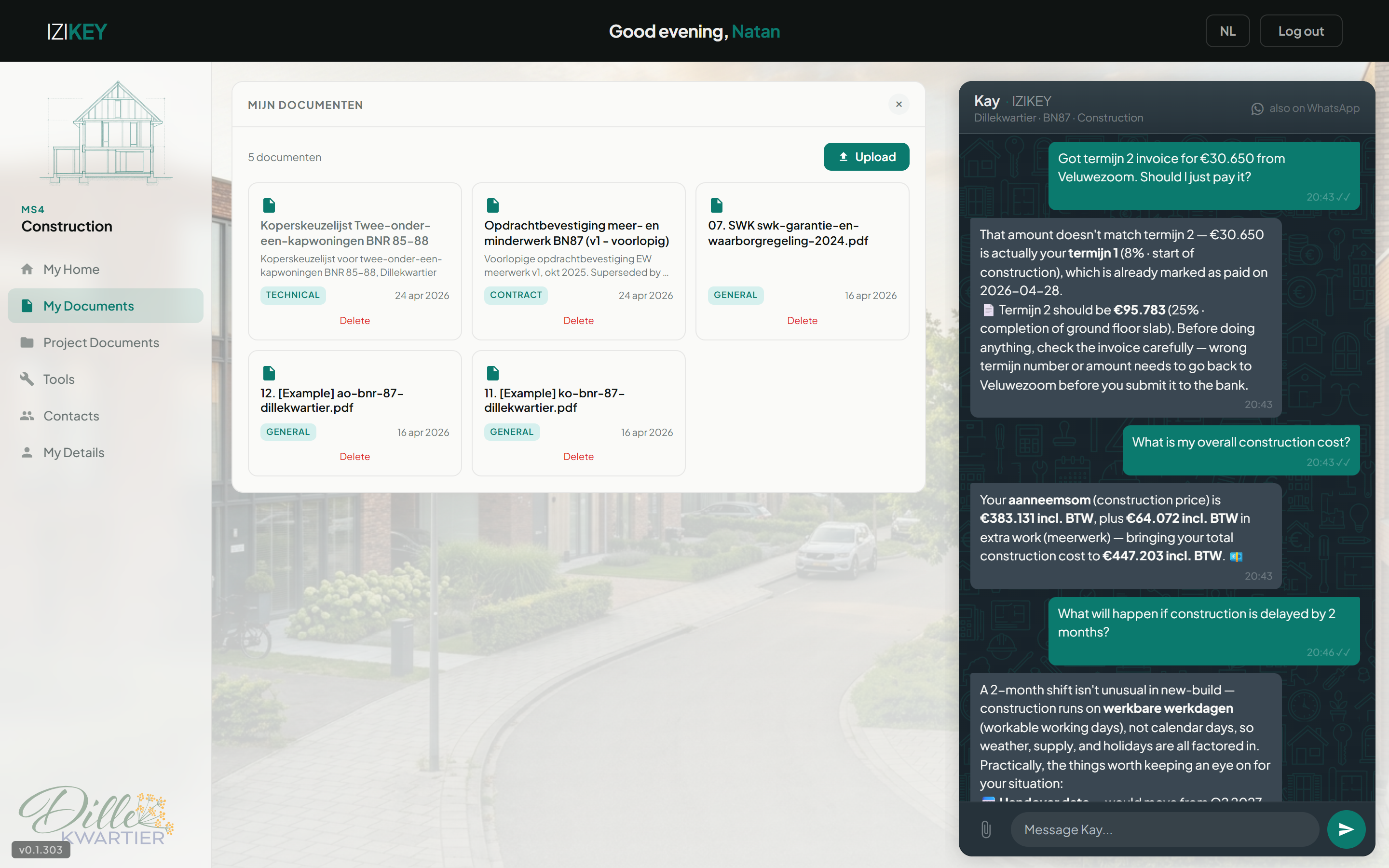Open My Details in the sidebar
Screen dimensions: 1389x868
106,452
